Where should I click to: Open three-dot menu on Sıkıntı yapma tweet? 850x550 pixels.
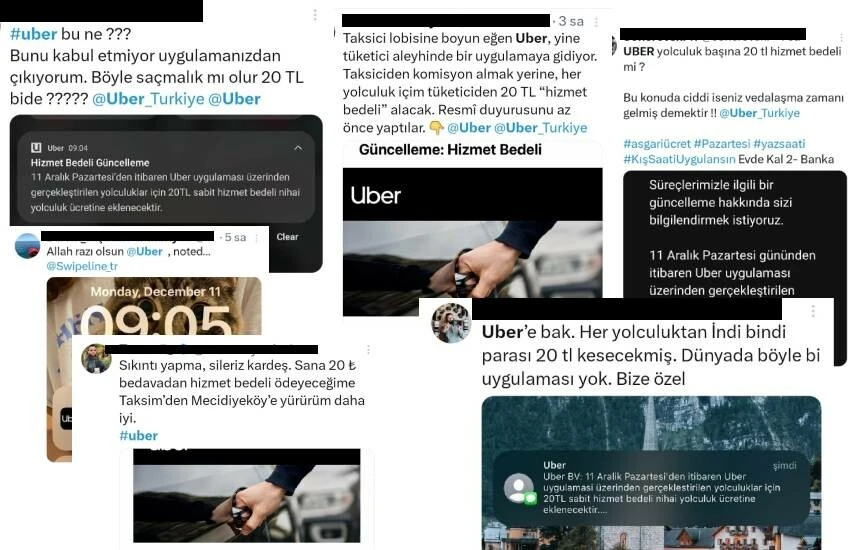(369, 350)
